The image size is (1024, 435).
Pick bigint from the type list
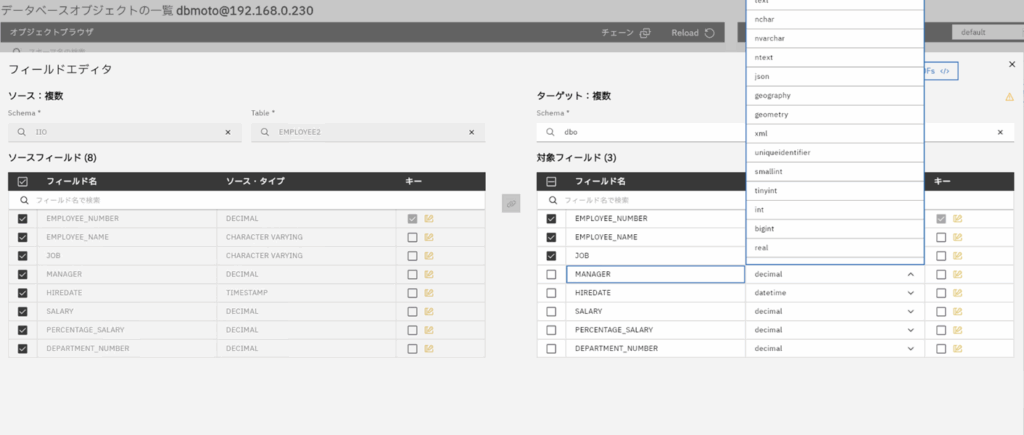[767, 228]
